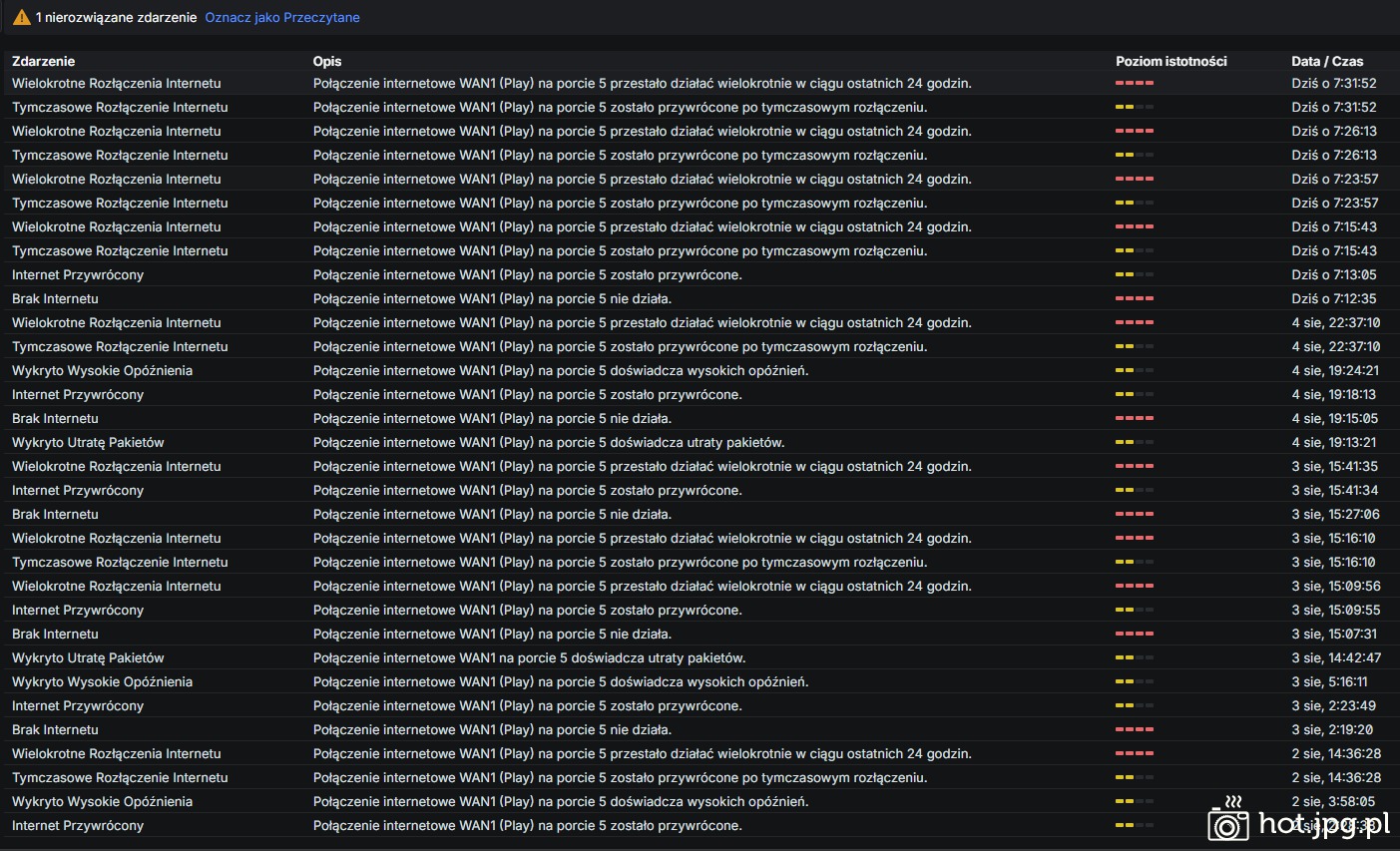
Task: Select "Wielokrotne Rozłączenia Internetu" event at 3 sie, 15:16:10
Action: point(117,538)
